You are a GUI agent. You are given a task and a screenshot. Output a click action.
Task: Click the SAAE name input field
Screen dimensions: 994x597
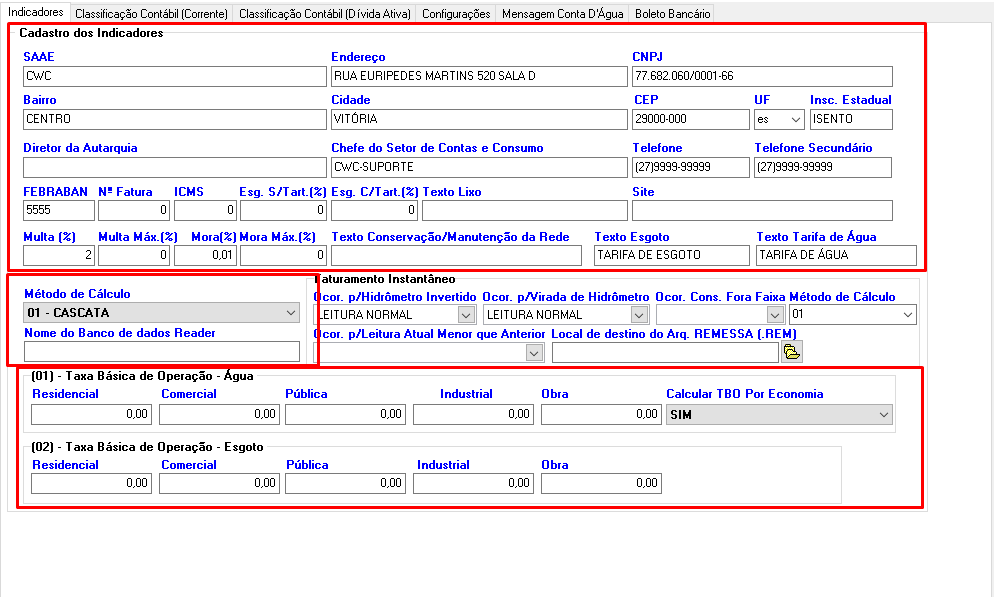coord(175,77)
